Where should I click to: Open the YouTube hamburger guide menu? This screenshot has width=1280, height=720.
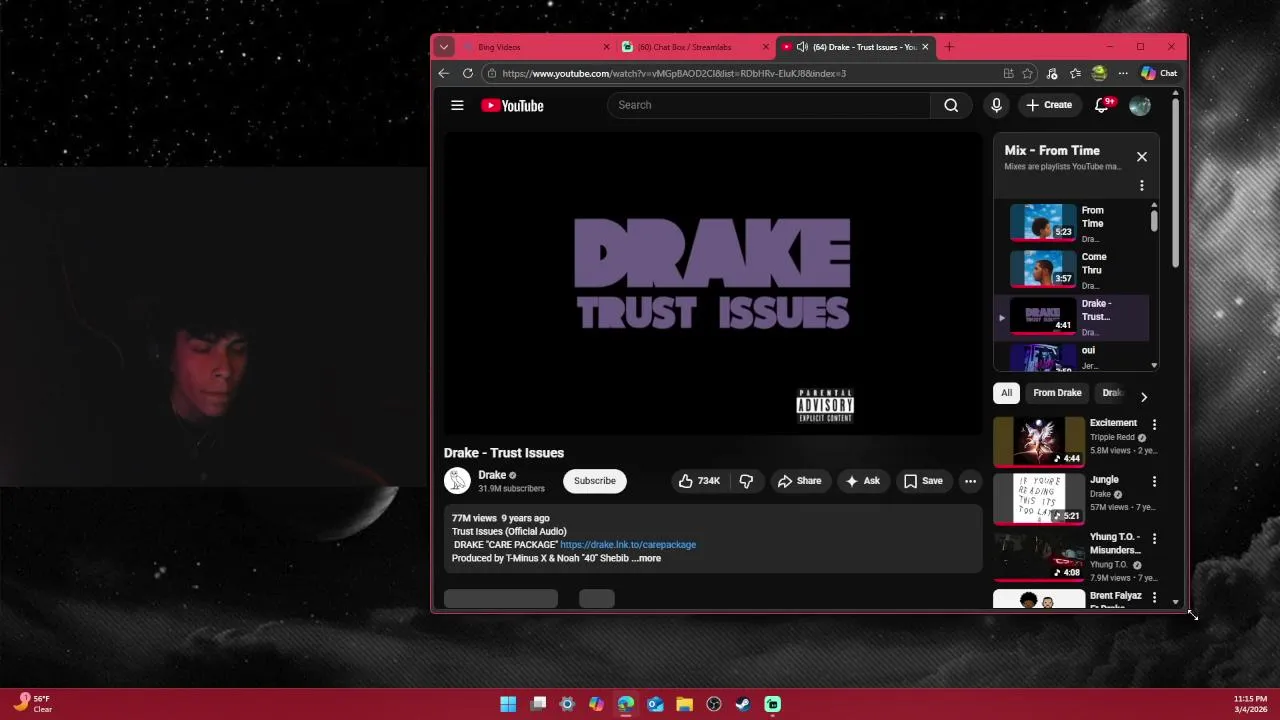(457, 105)
